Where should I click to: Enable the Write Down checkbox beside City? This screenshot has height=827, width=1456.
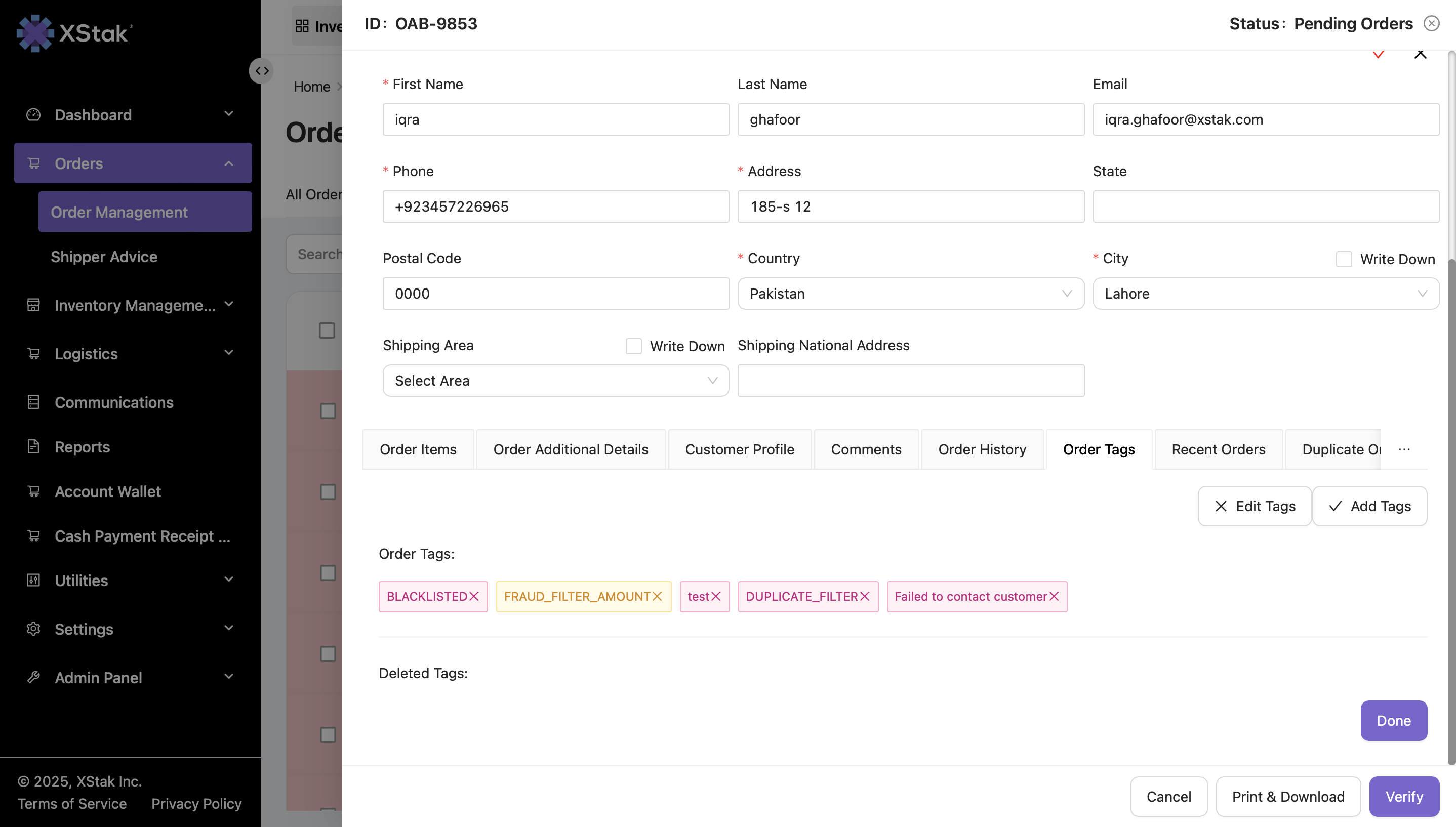tap(1344, 259)
